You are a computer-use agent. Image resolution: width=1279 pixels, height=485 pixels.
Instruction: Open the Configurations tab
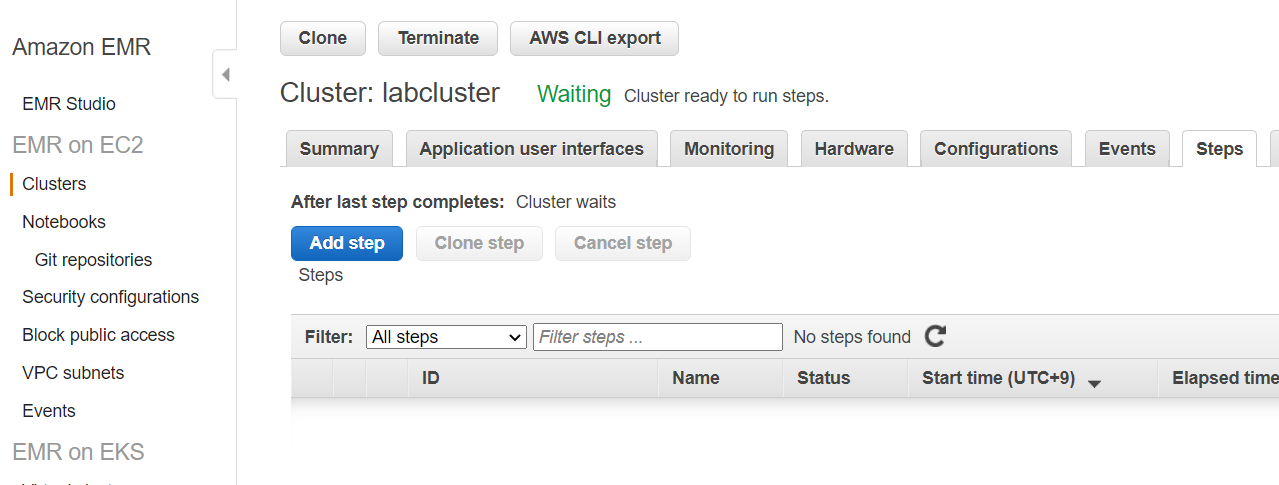996,149
